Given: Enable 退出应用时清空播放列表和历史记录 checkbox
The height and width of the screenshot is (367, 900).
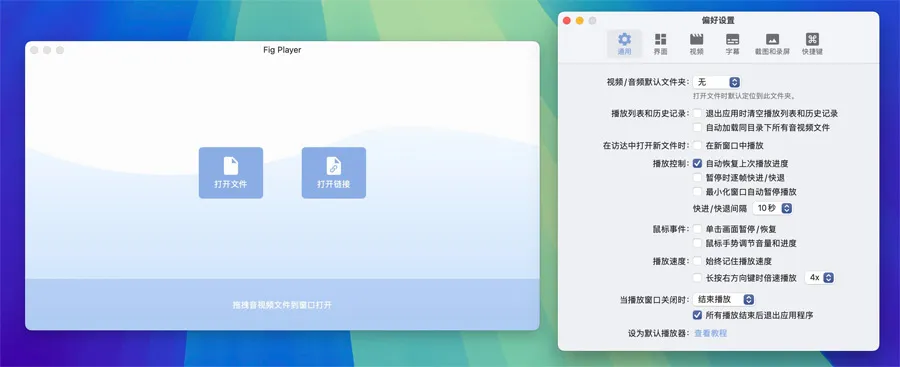Looking at the screenshot, I should pos(697,114).
